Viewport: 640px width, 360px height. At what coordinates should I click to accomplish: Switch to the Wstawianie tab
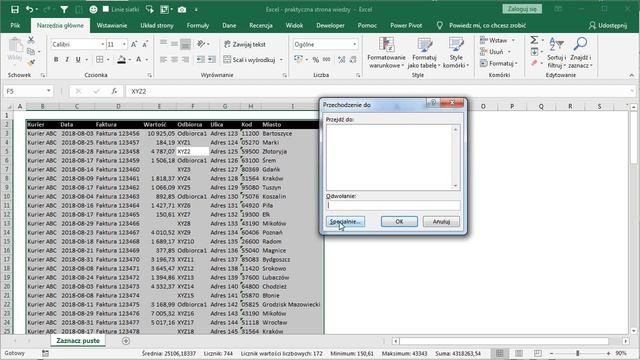(x=112, y=25)
